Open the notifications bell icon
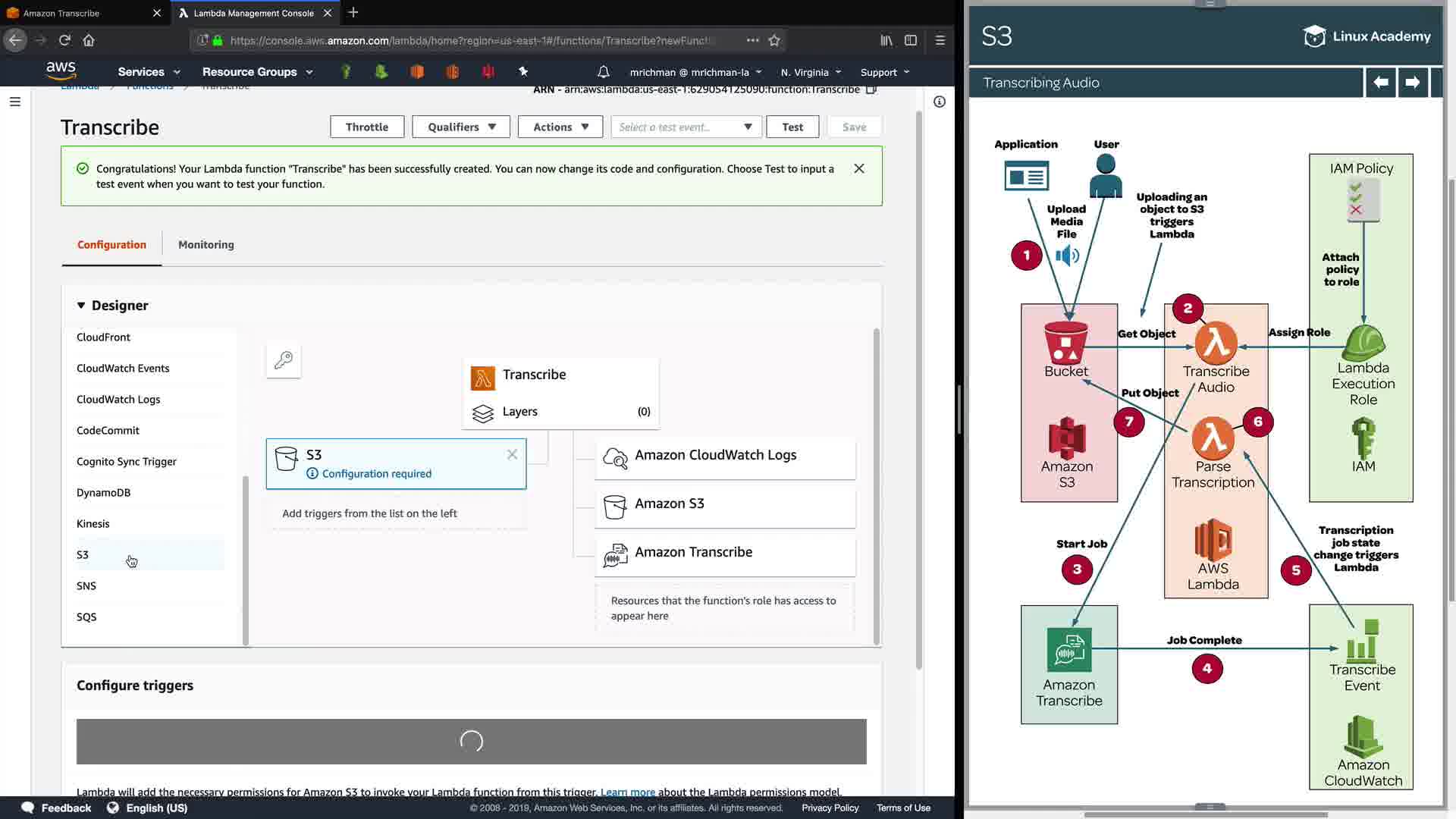The image size is (1456, 819). (x=603, y=72)
